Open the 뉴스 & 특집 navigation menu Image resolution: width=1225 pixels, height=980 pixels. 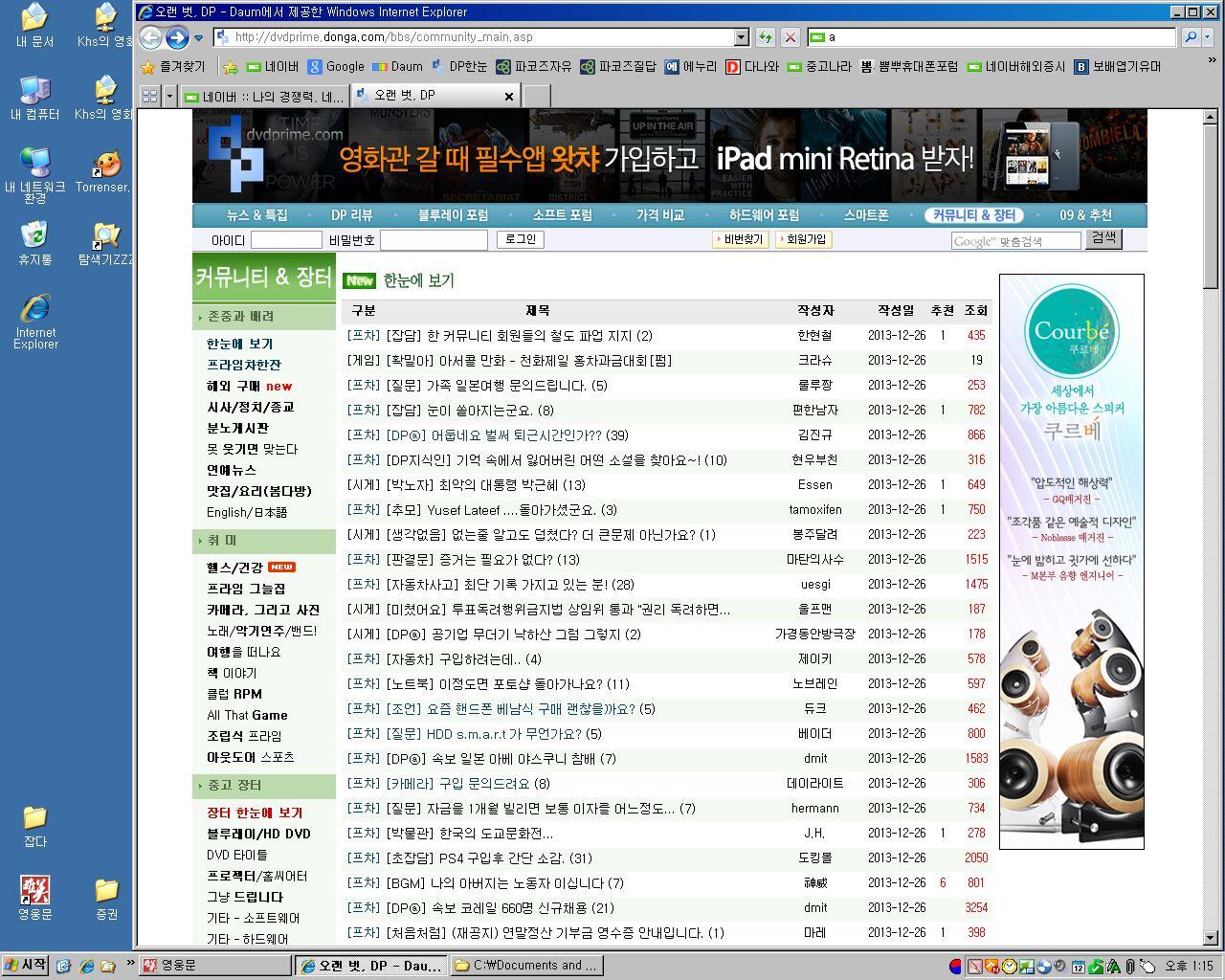coord(256,215)
